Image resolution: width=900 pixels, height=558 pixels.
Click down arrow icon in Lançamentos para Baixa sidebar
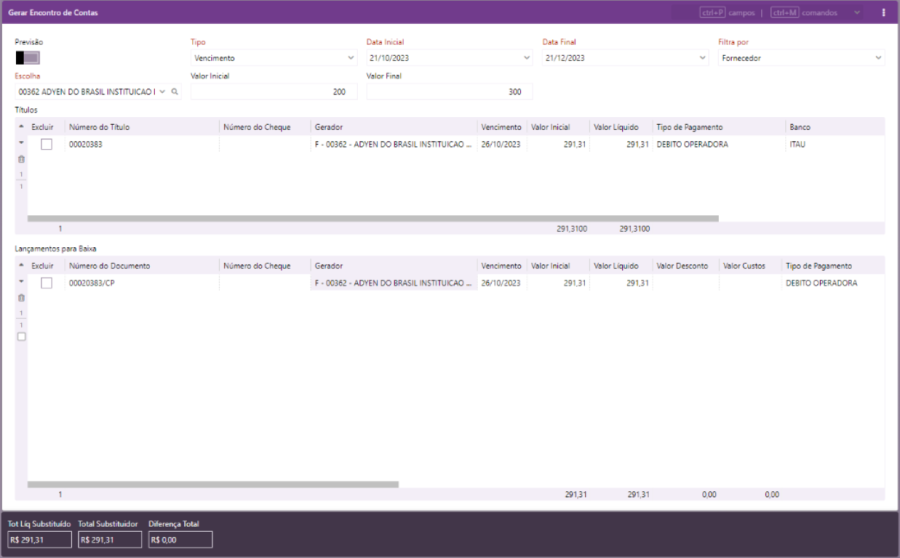click(21, 281)
